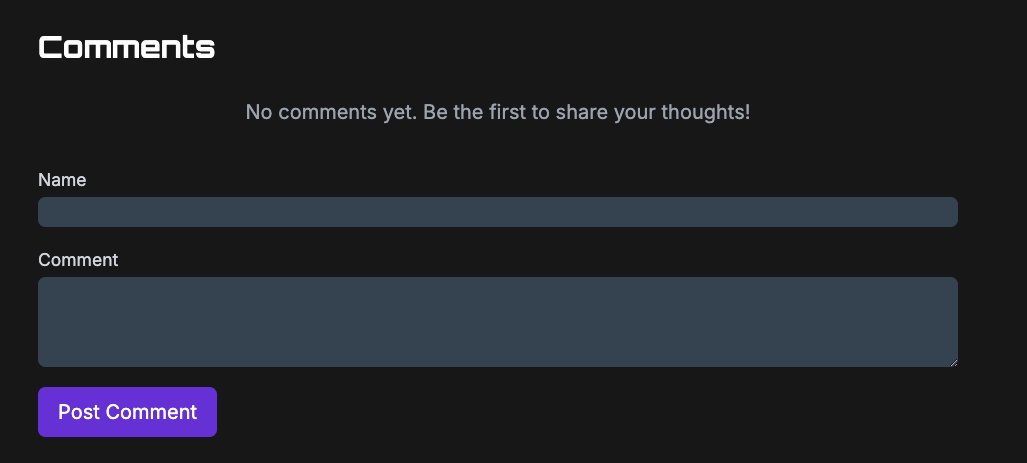This screenshot has height=463, width=1027.
Task: Click the label above the Name input
Action: point(62,180)
